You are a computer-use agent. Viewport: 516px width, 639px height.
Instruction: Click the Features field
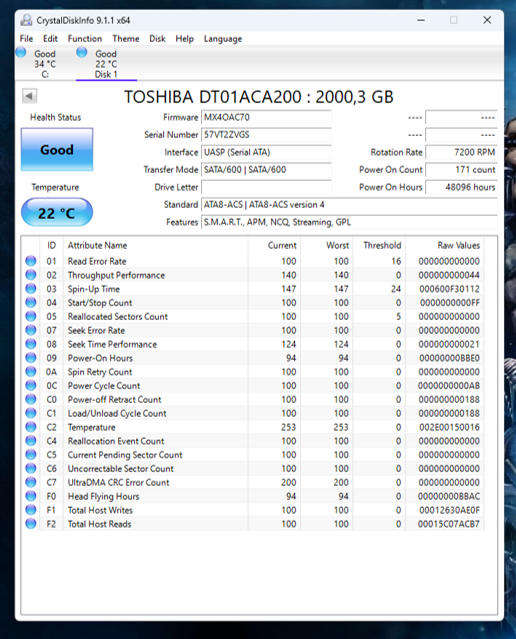click(349, 223)
